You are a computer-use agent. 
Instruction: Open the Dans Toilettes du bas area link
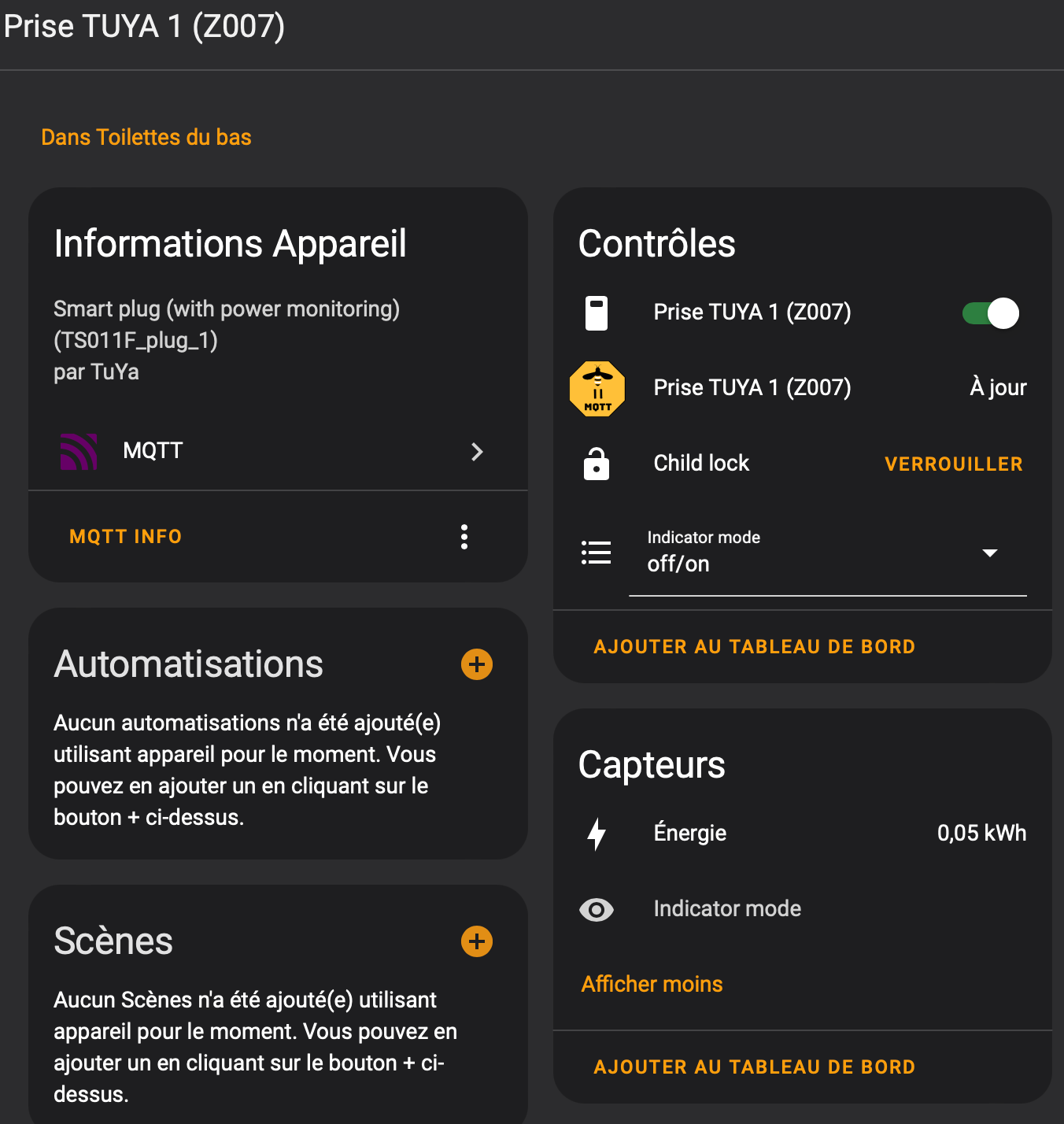coord(146,137)
